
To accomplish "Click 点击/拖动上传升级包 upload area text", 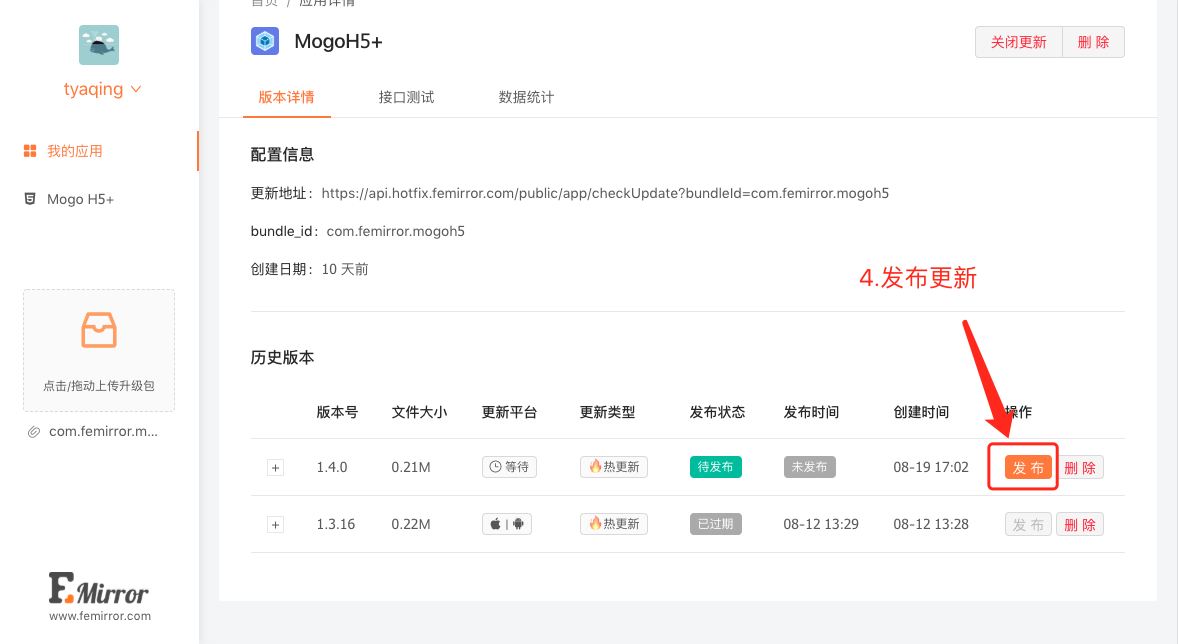I will pyautogui.click(x=98, y=385).
